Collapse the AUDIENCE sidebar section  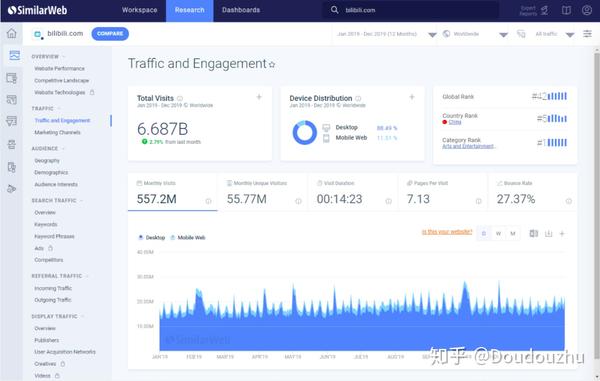(x=48, y=148)
